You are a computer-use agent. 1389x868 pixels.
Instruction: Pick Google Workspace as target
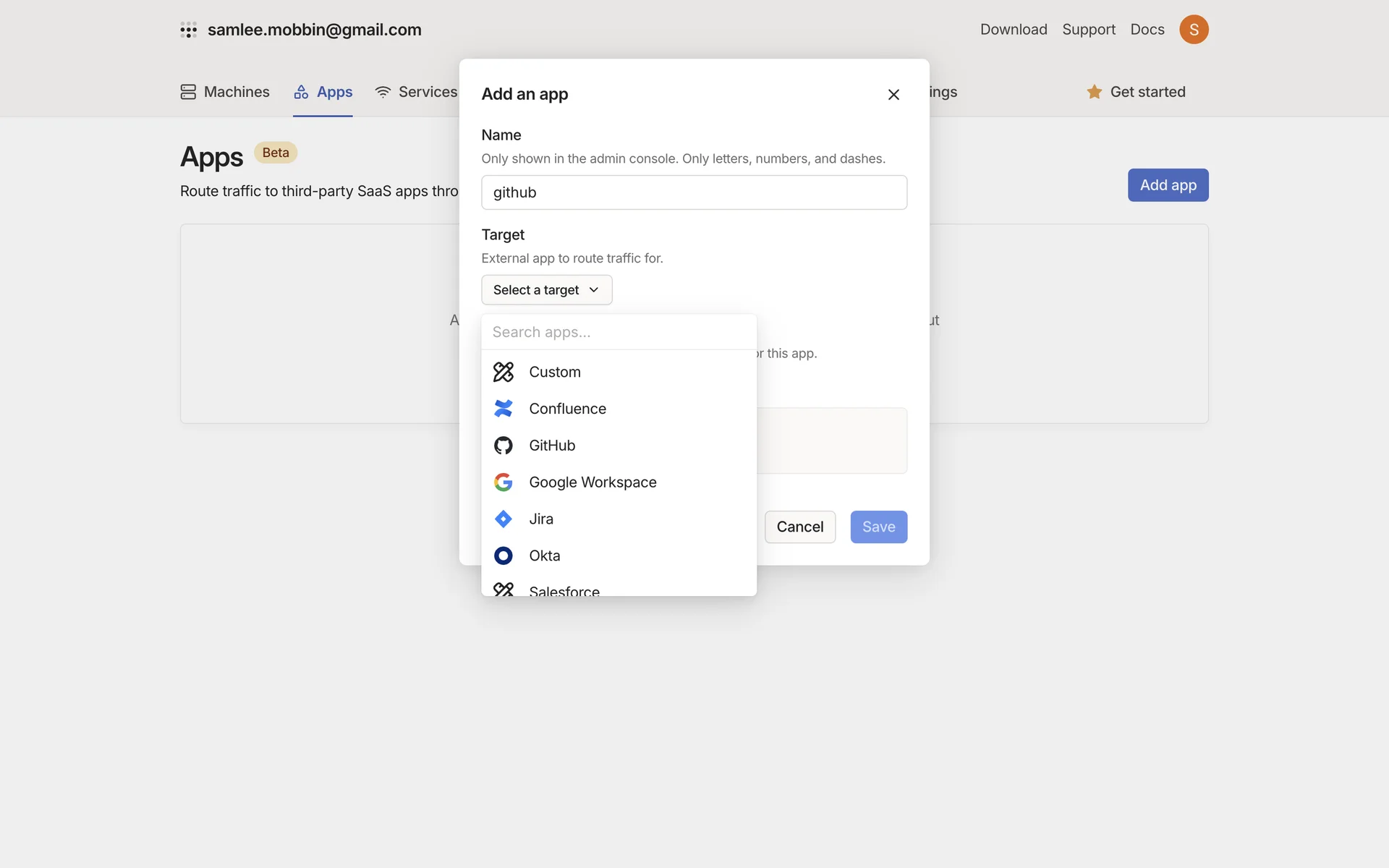coord(592,482)
